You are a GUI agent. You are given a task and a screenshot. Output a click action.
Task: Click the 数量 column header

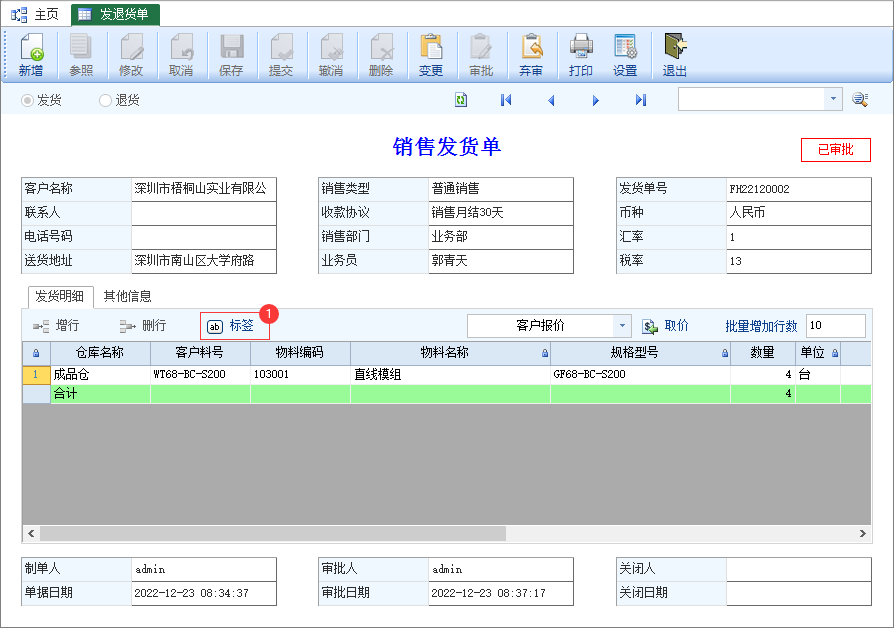(x=763, y=353)
